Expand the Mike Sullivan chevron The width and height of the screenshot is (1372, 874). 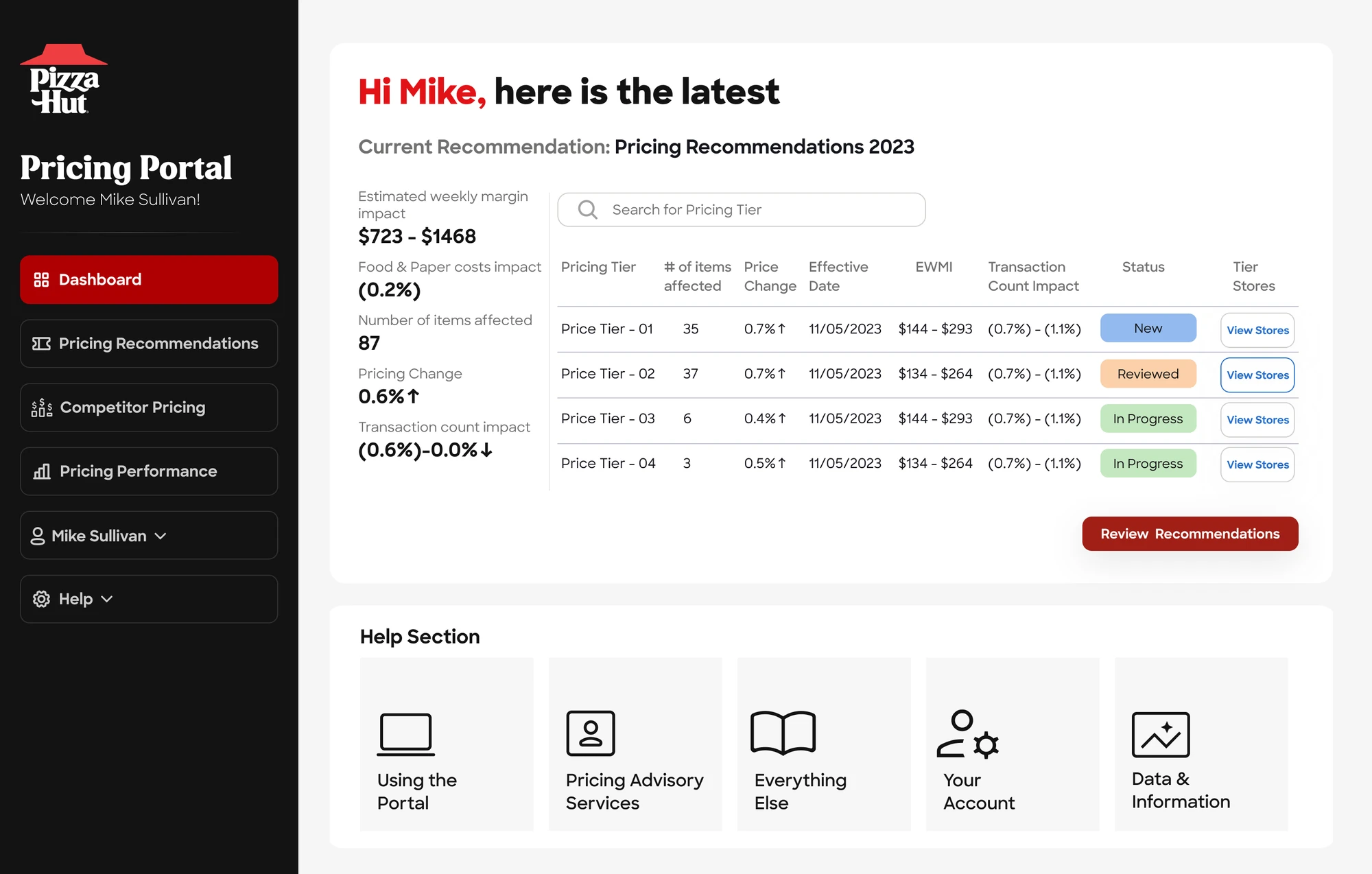pos(161,536)
